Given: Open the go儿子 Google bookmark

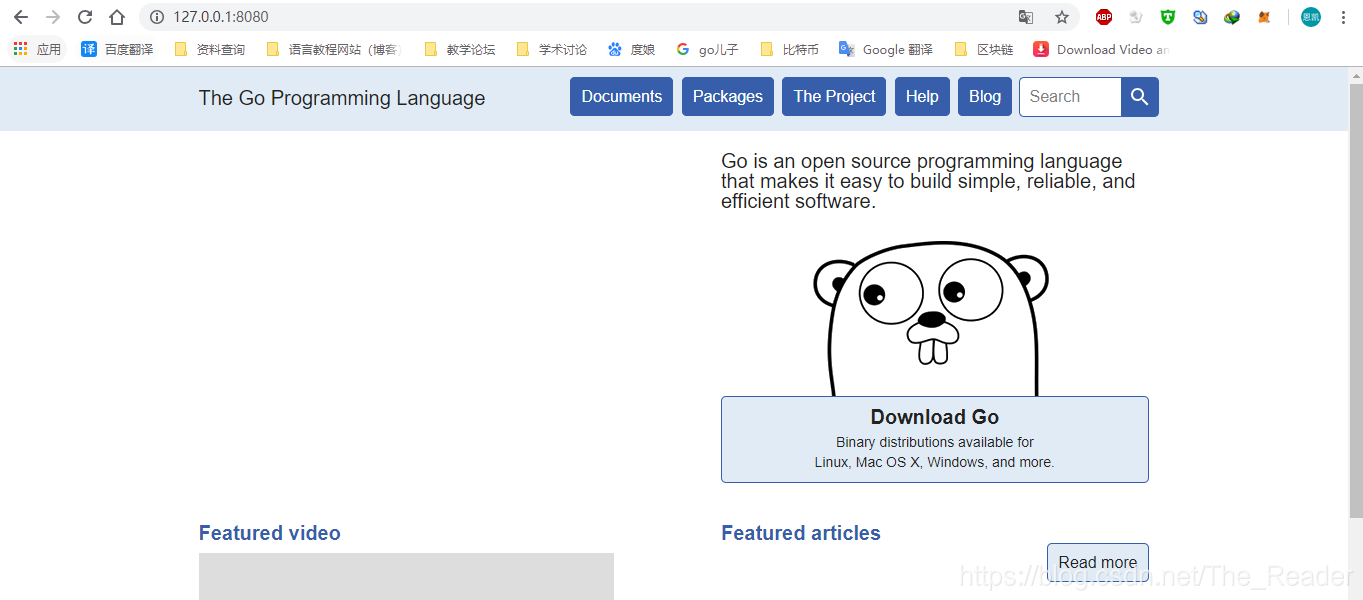Looking at the screenshot, I should pyautogui.click(x=707, y=49).
